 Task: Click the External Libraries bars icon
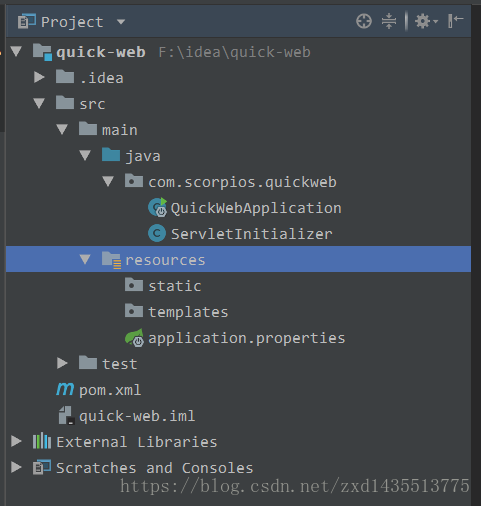[x=42, y=441]
